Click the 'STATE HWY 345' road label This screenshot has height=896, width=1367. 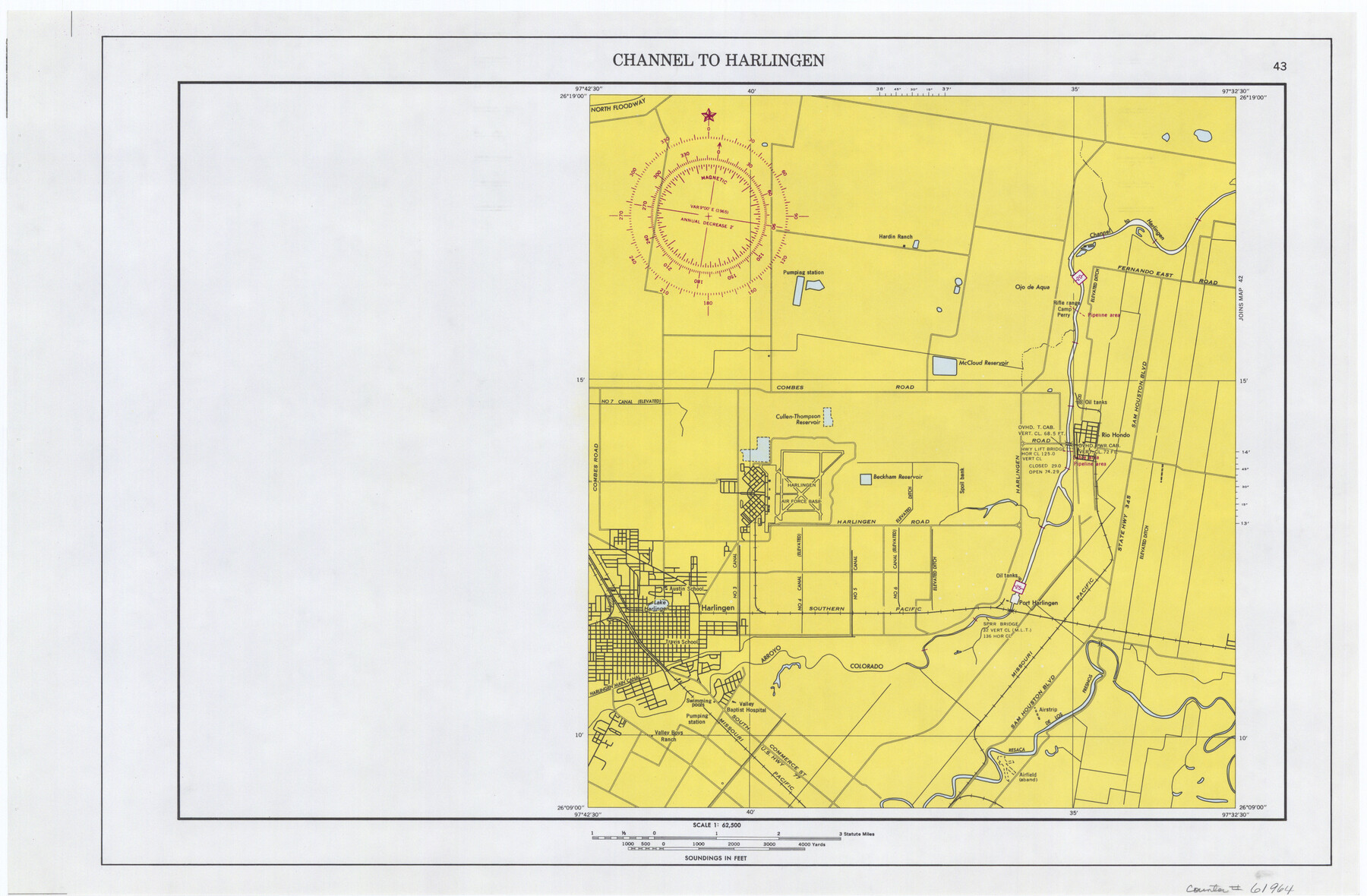pyautogui.click(x=1123, y=523)
